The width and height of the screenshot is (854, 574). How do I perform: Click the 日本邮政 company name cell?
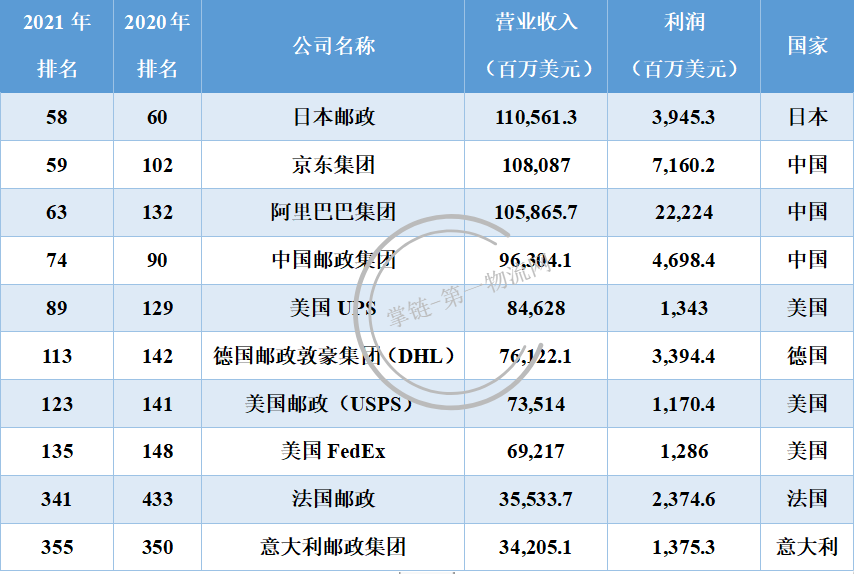tap(333, 117)
